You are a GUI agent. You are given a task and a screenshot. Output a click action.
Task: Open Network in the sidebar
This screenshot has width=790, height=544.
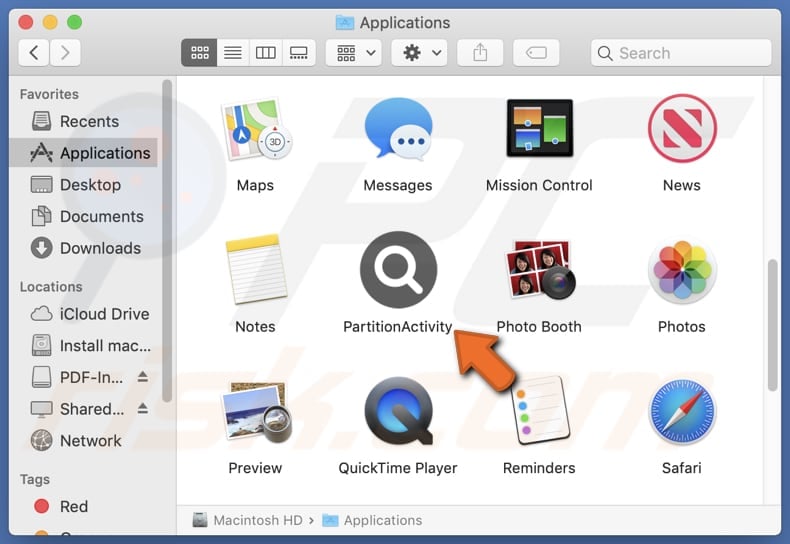point(84,441)
